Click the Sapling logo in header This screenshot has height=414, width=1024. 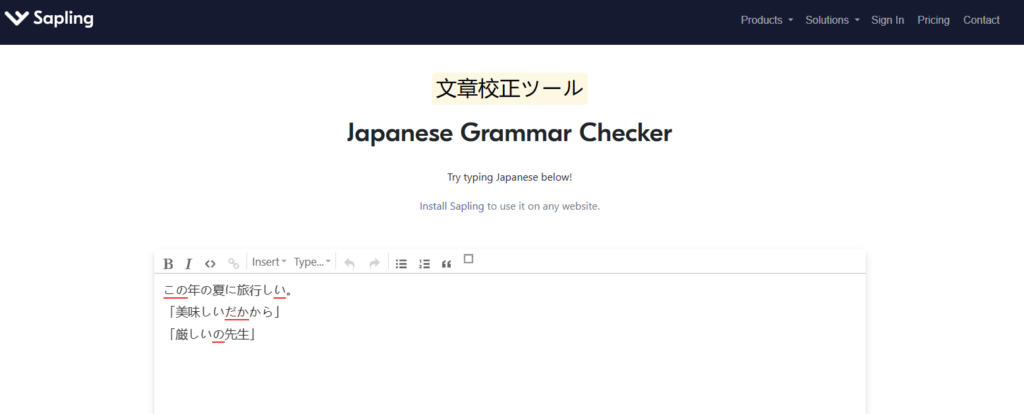(x=49, y=19)
